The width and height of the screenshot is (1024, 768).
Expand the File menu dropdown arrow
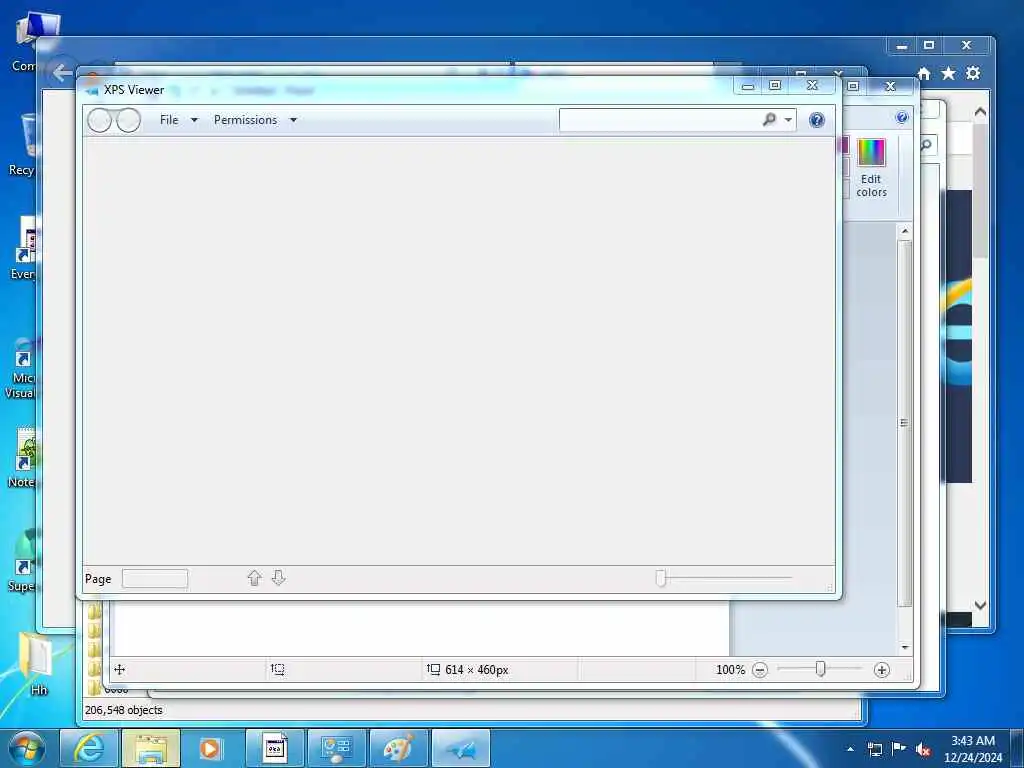point(194,120)
